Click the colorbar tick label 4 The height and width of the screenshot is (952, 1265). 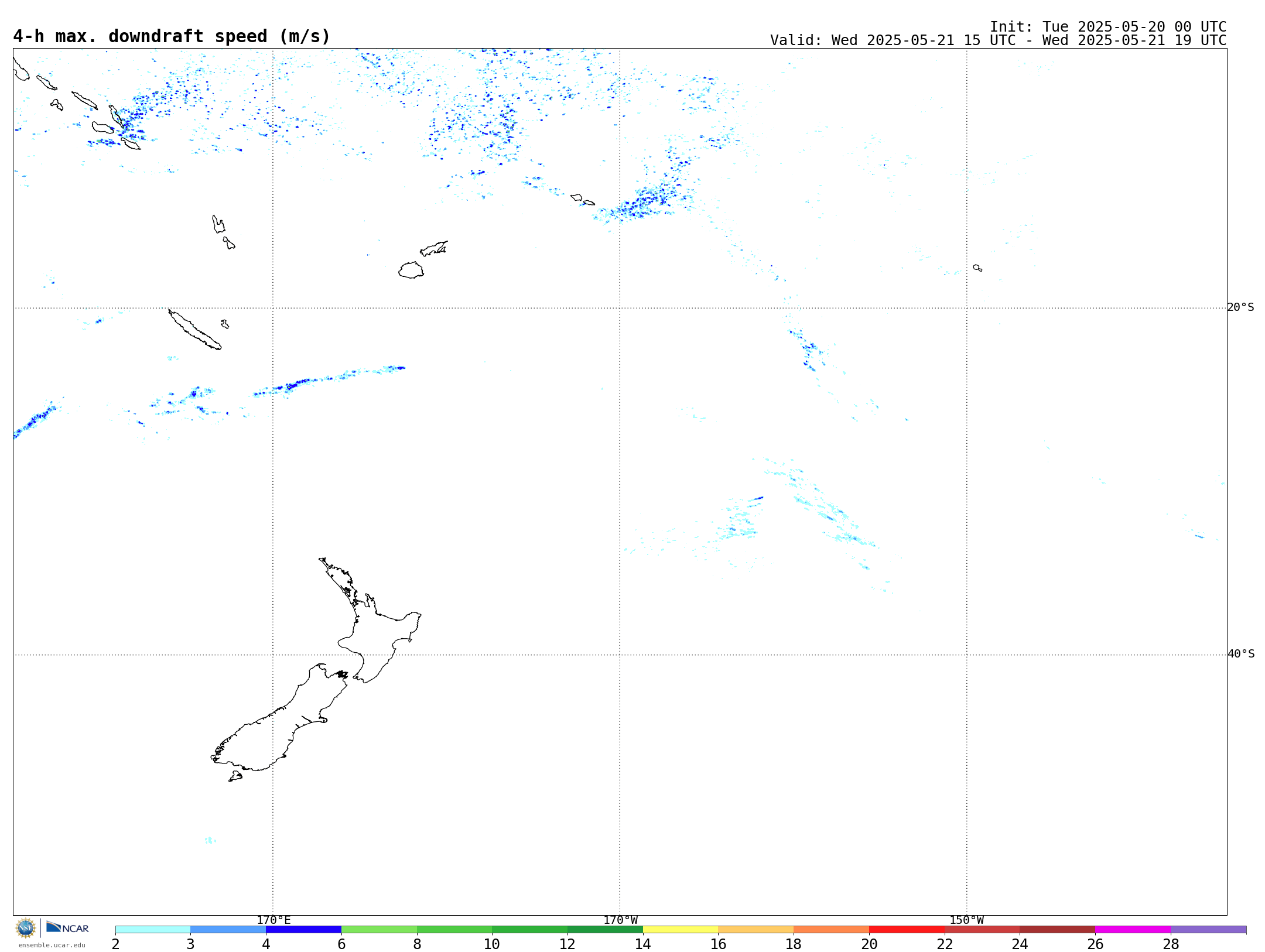coord(266,944)
